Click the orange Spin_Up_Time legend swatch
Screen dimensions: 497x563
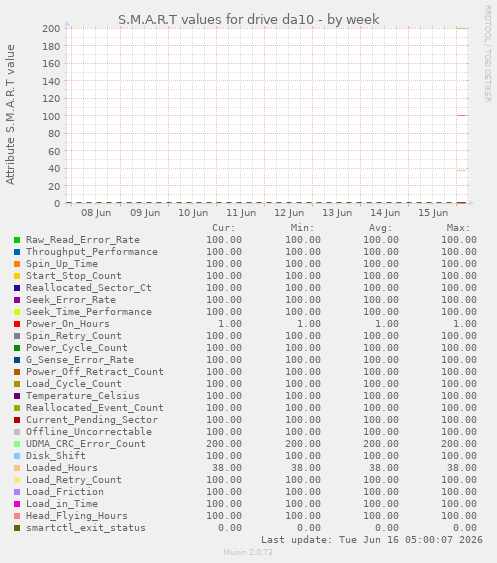(x=17, y=264)
